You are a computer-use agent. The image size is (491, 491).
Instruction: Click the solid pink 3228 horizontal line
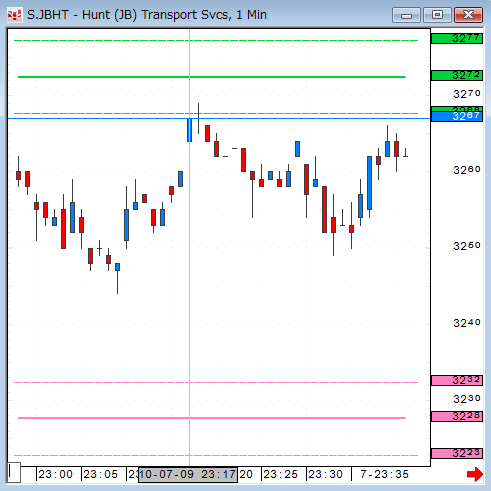tap(212, 418)
